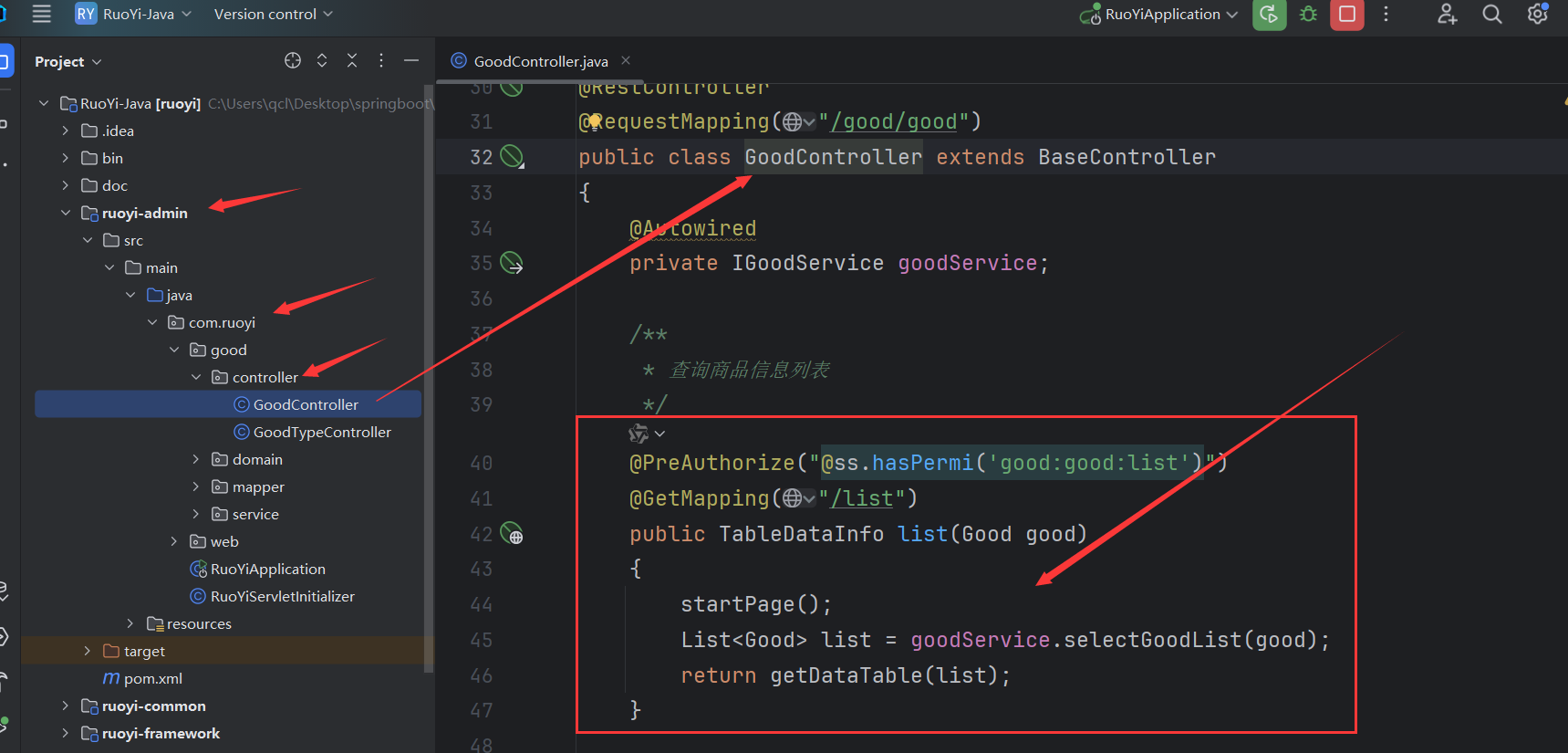
Task: Expand the bin folder
Action: pos(66,158)
